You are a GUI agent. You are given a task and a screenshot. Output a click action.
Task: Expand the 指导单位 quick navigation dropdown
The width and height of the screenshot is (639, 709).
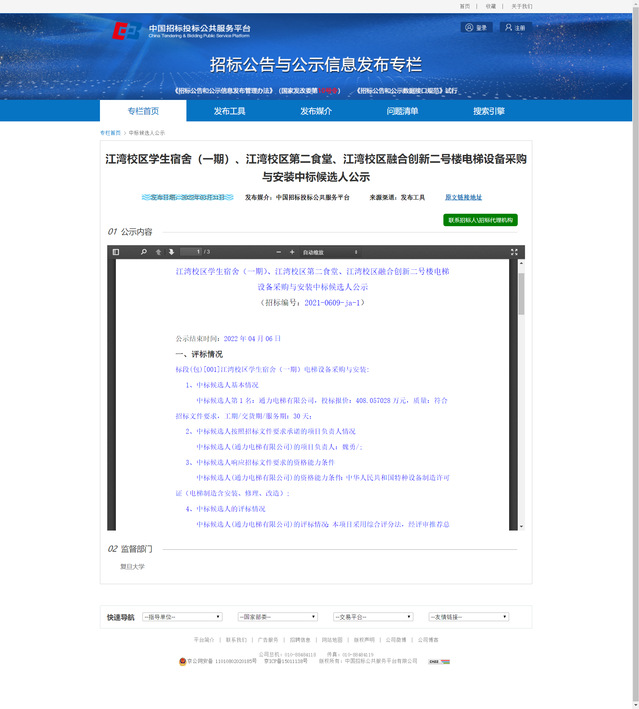(179, 617)
